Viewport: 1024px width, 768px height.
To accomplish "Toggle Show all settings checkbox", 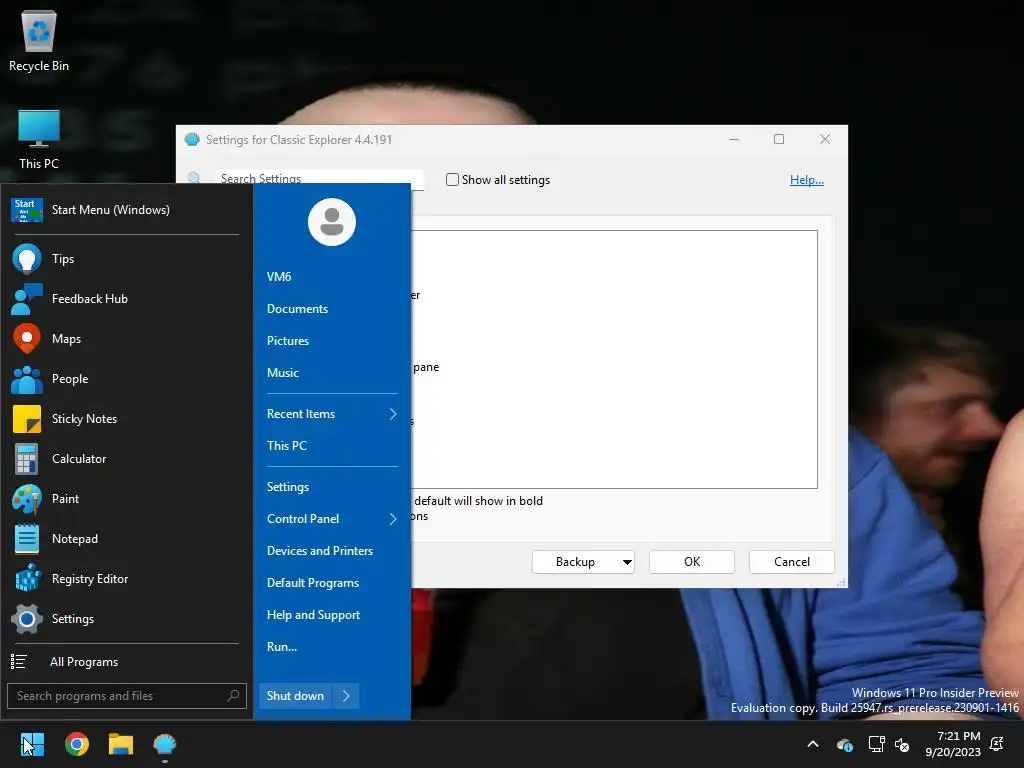I will pyautogui.click(x=452, y=180).
